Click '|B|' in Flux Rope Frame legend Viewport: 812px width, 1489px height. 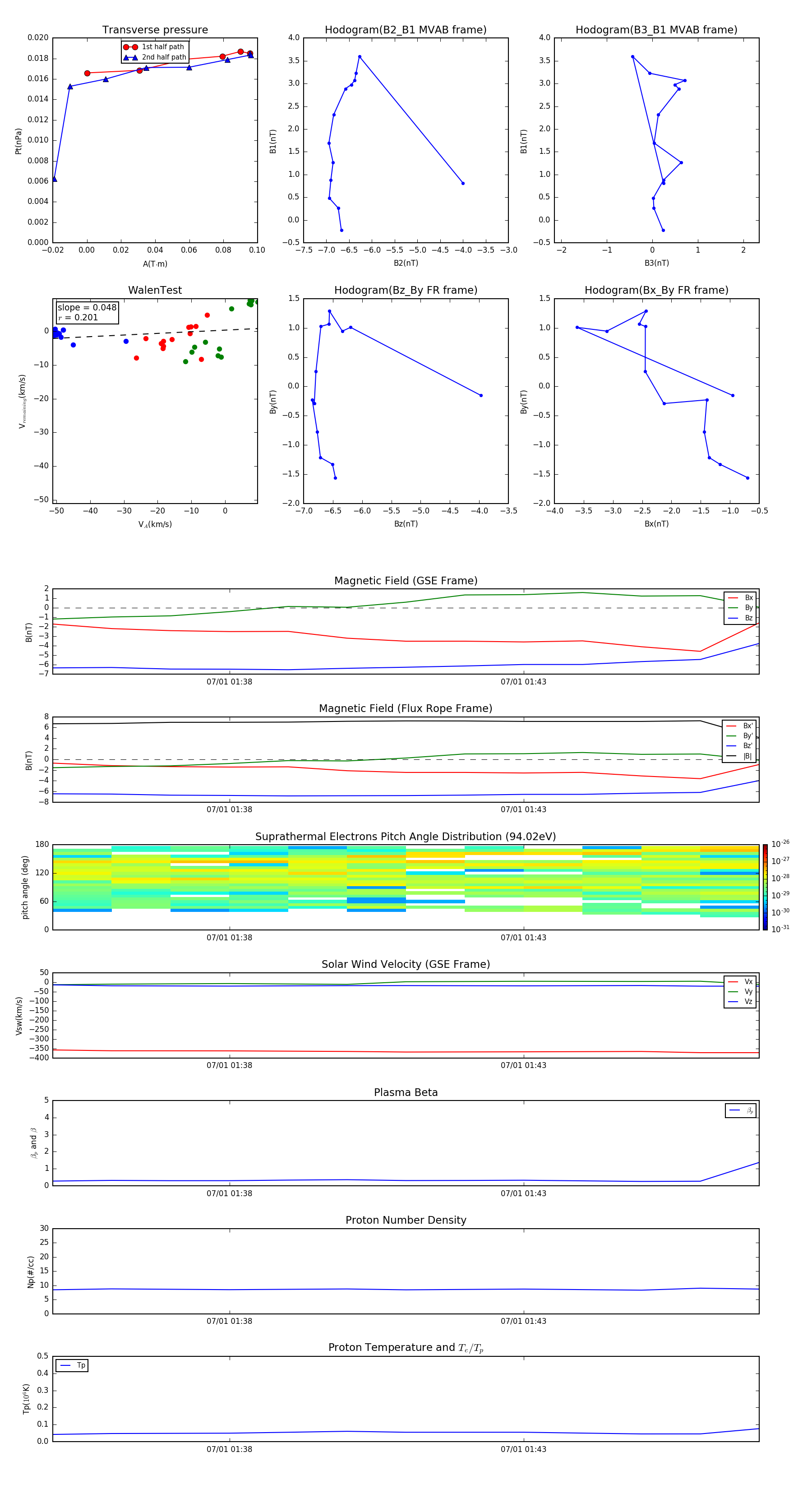[x=740, y=756]
